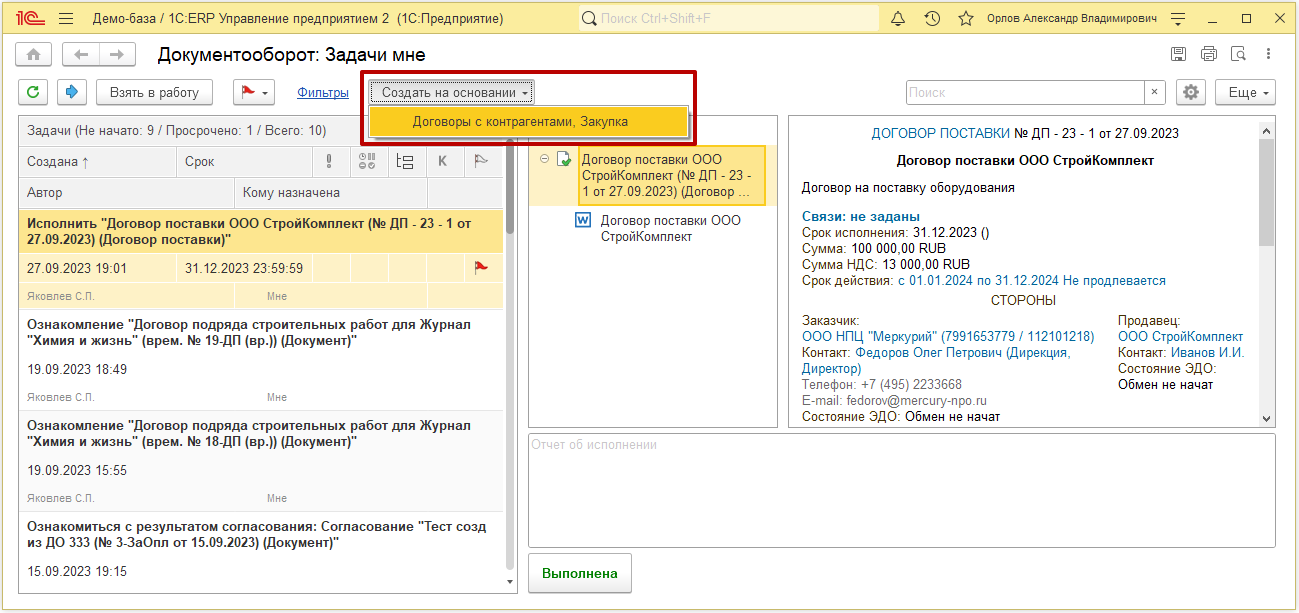The height and width of the screenshot is (613, 1299).
Task: Click the red flag in the first task row
Action: coord(481,268)
